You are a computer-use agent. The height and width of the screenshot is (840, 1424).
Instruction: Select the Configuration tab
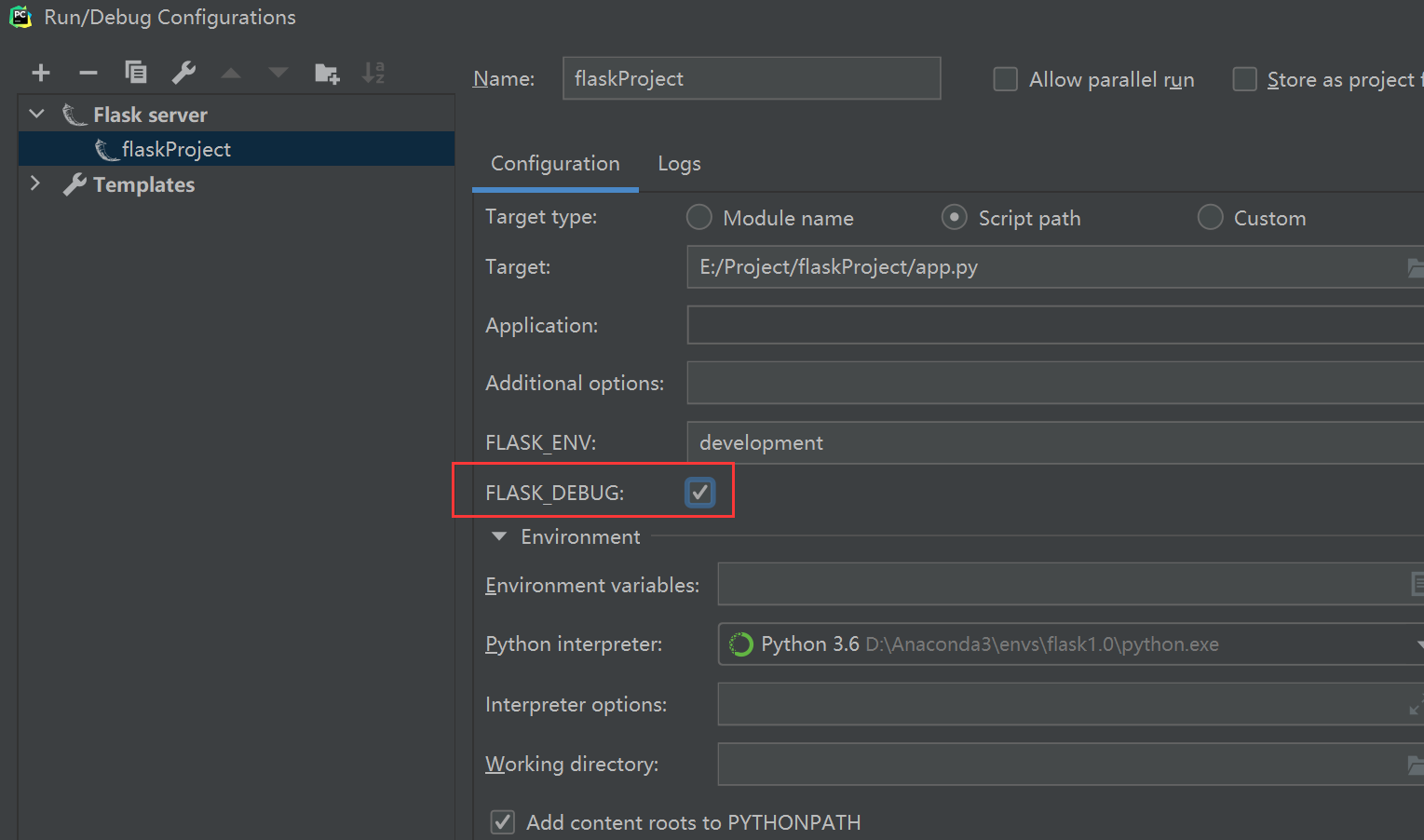tap(555, 164)
